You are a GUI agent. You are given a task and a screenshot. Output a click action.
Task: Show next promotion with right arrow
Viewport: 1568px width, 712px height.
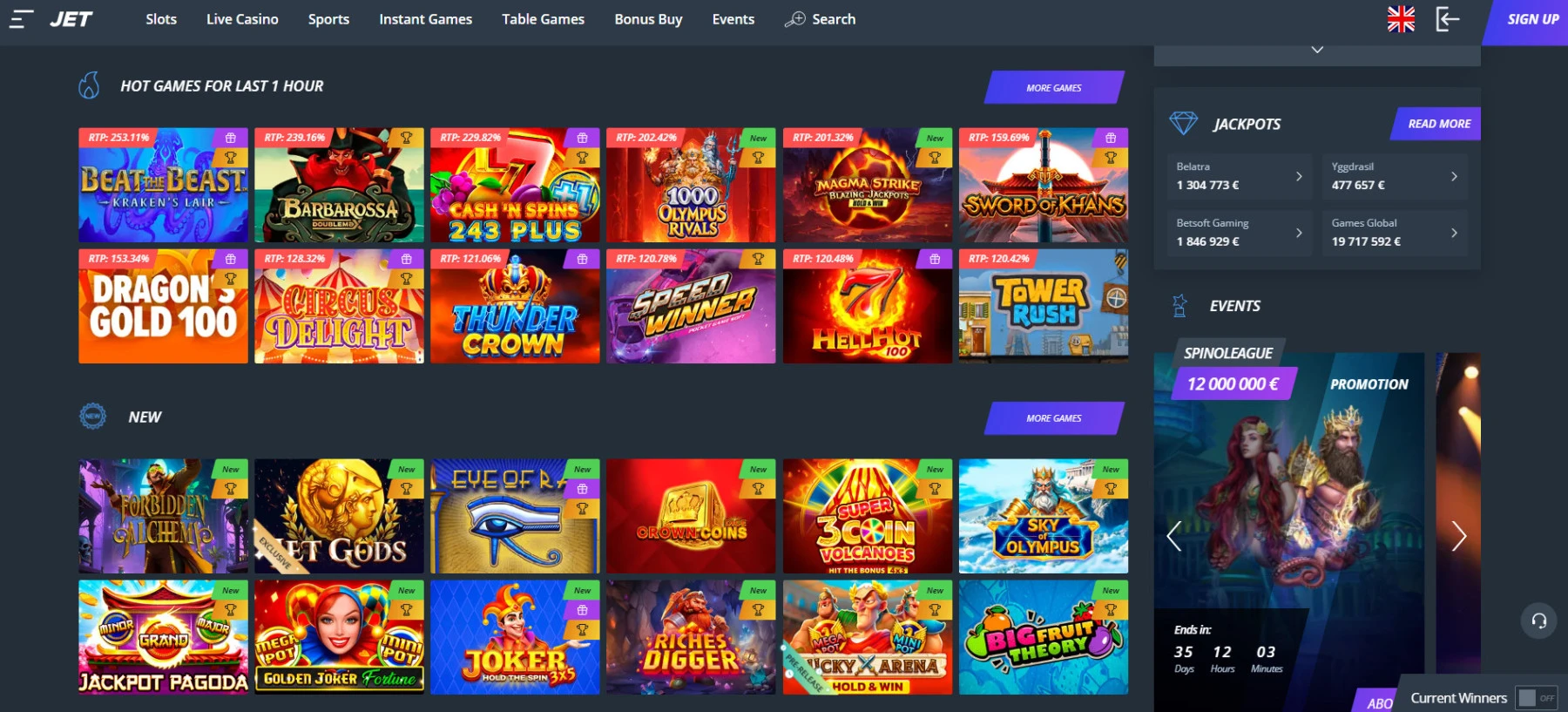pyautogui.click(x=1458, y=536)
